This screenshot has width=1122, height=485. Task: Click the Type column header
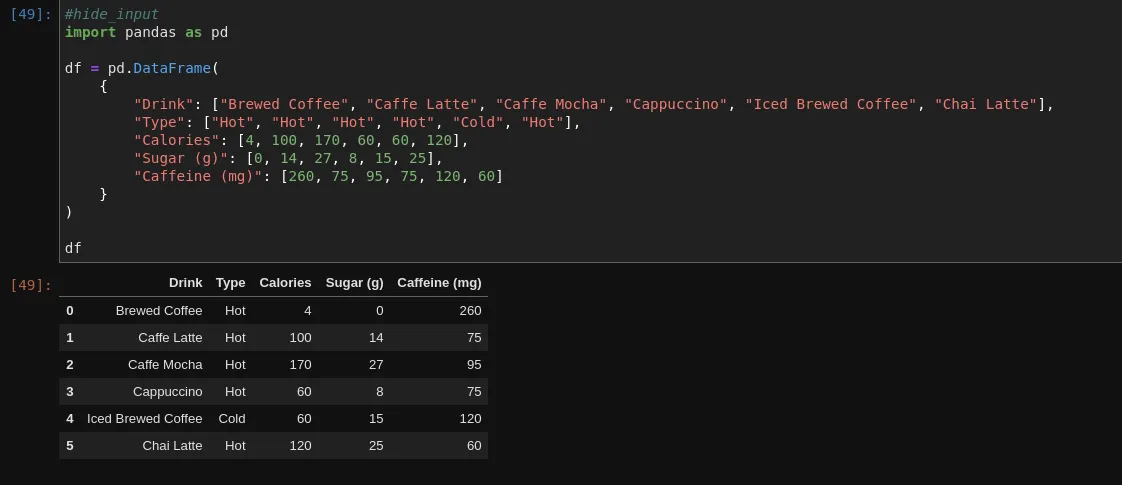[x=230, y=283]
